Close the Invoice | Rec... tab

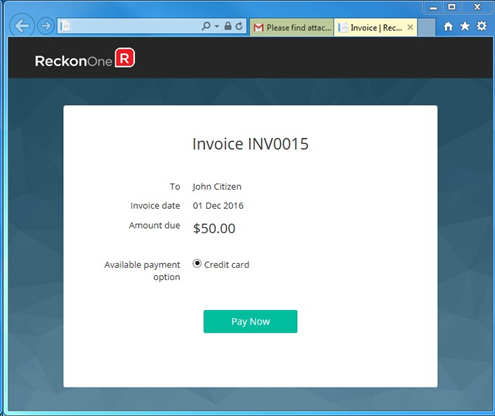tap(410, 27)
